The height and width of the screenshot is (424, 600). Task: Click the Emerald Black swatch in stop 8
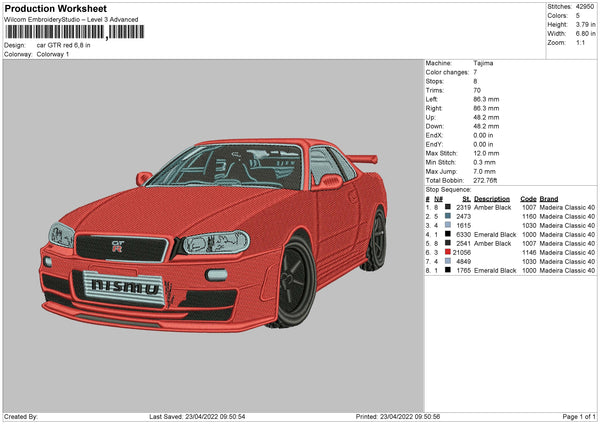447,271
